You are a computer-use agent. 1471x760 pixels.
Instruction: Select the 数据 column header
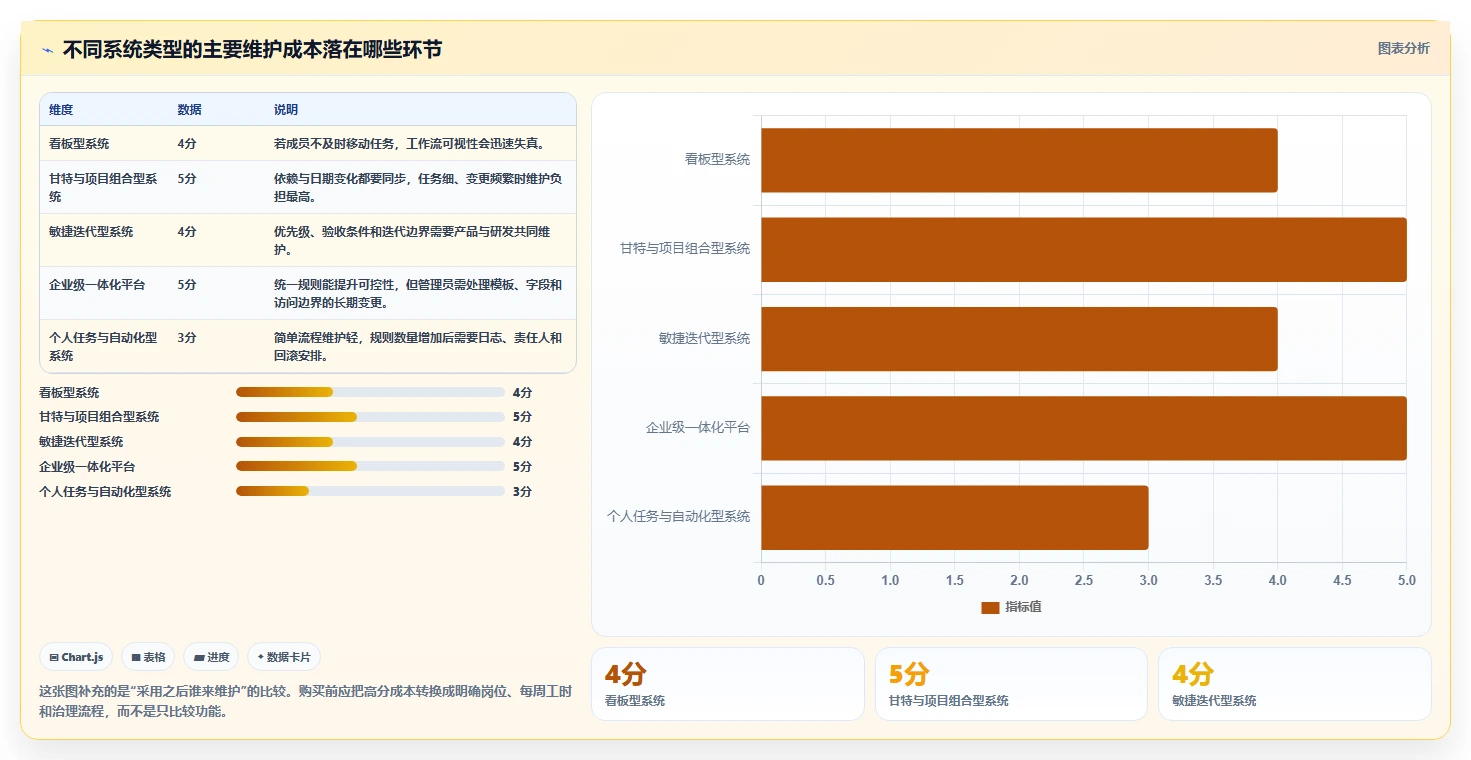189,110
